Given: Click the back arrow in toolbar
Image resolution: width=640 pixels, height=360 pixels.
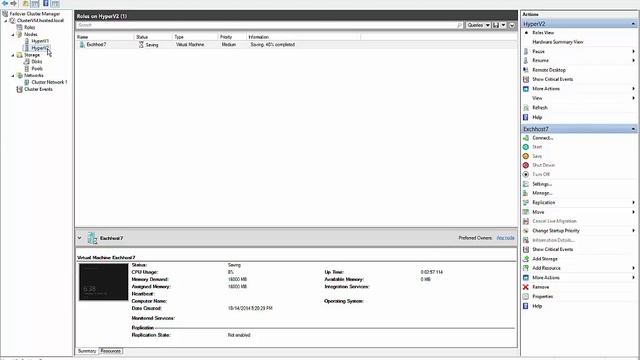Looking at the screenshot, I should point(5,3).
